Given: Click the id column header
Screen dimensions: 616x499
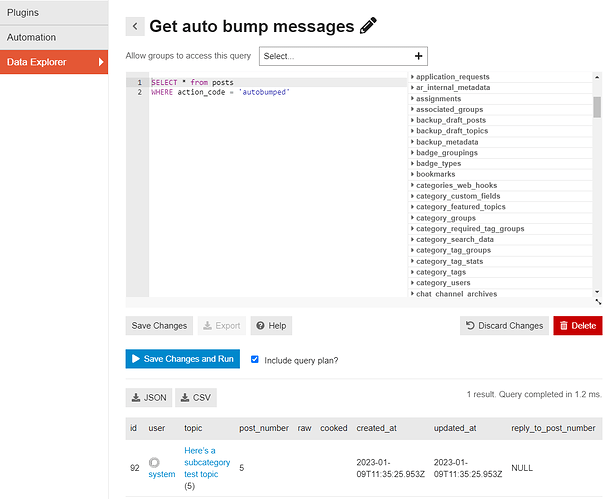Looking at the screenshot, I should pos(134,428).
